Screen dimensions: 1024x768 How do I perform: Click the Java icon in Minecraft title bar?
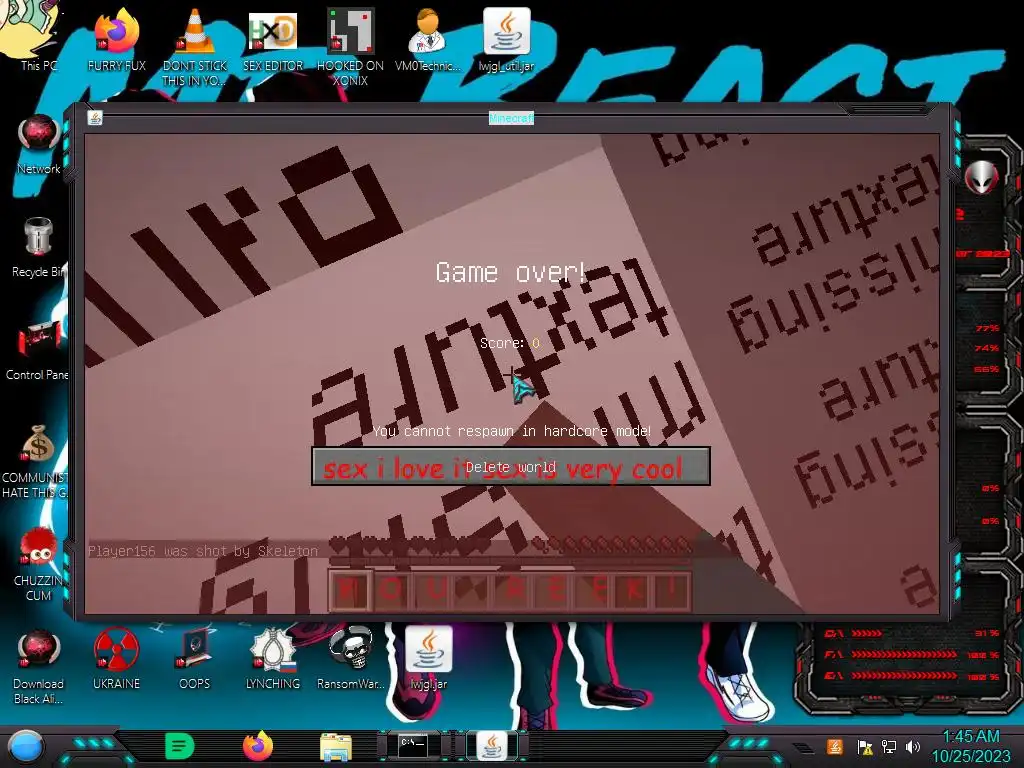coord(95,118)
